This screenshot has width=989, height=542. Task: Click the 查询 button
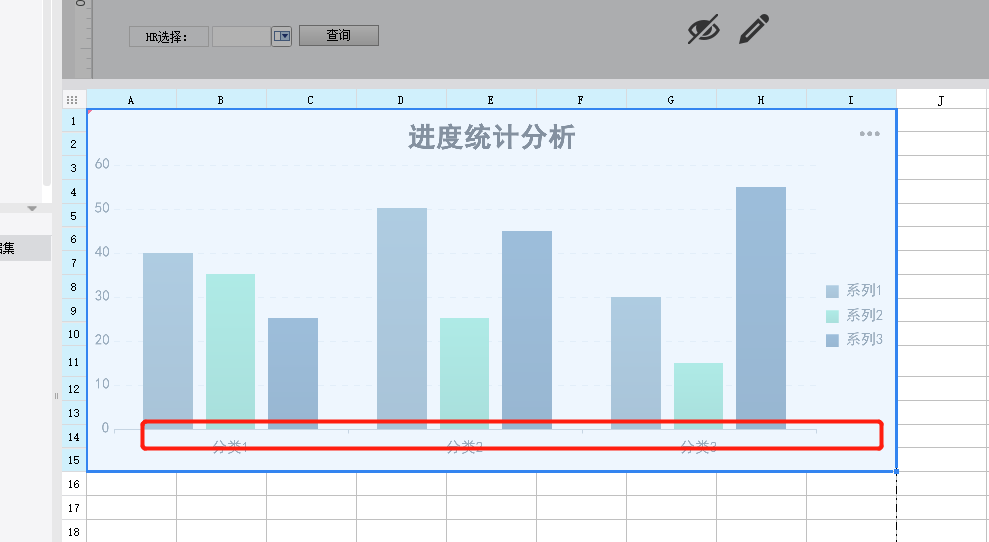(339, 35)
